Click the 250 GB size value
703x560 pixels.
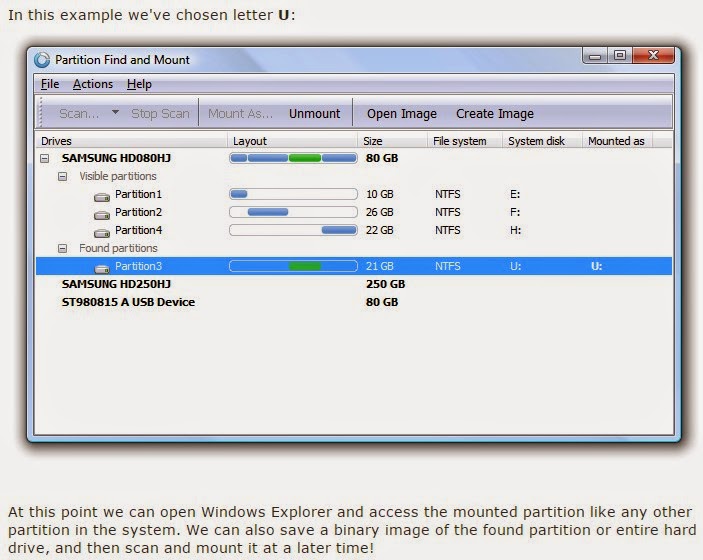point(386,284)
